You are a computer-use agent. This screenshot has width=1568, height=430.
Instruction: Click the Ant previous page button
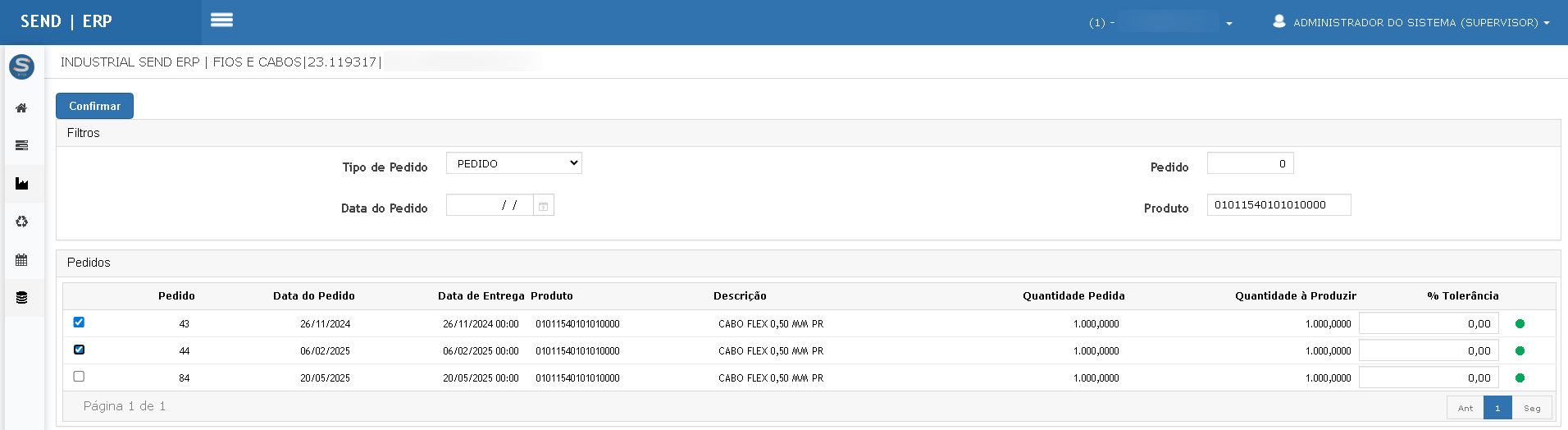point(1465,408)
